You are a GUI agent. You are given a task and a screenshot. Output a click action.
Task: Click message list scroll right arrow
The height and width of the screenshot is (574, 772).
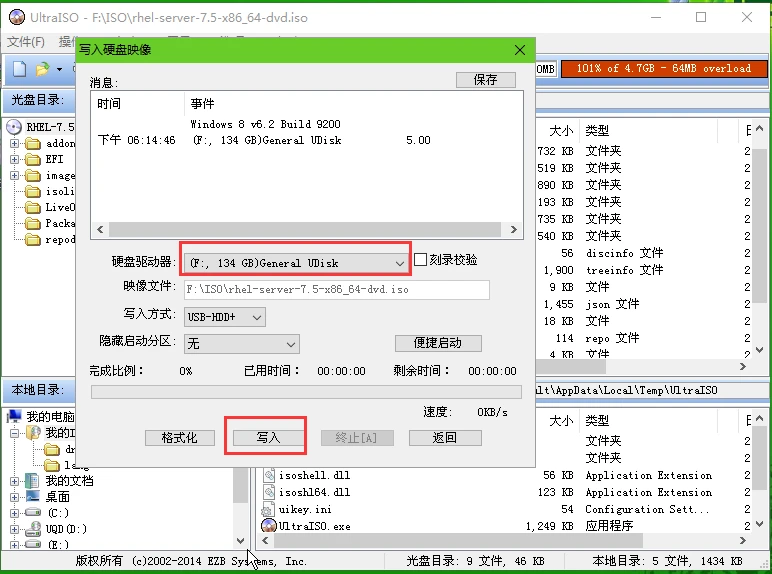(x=514, y=229)
